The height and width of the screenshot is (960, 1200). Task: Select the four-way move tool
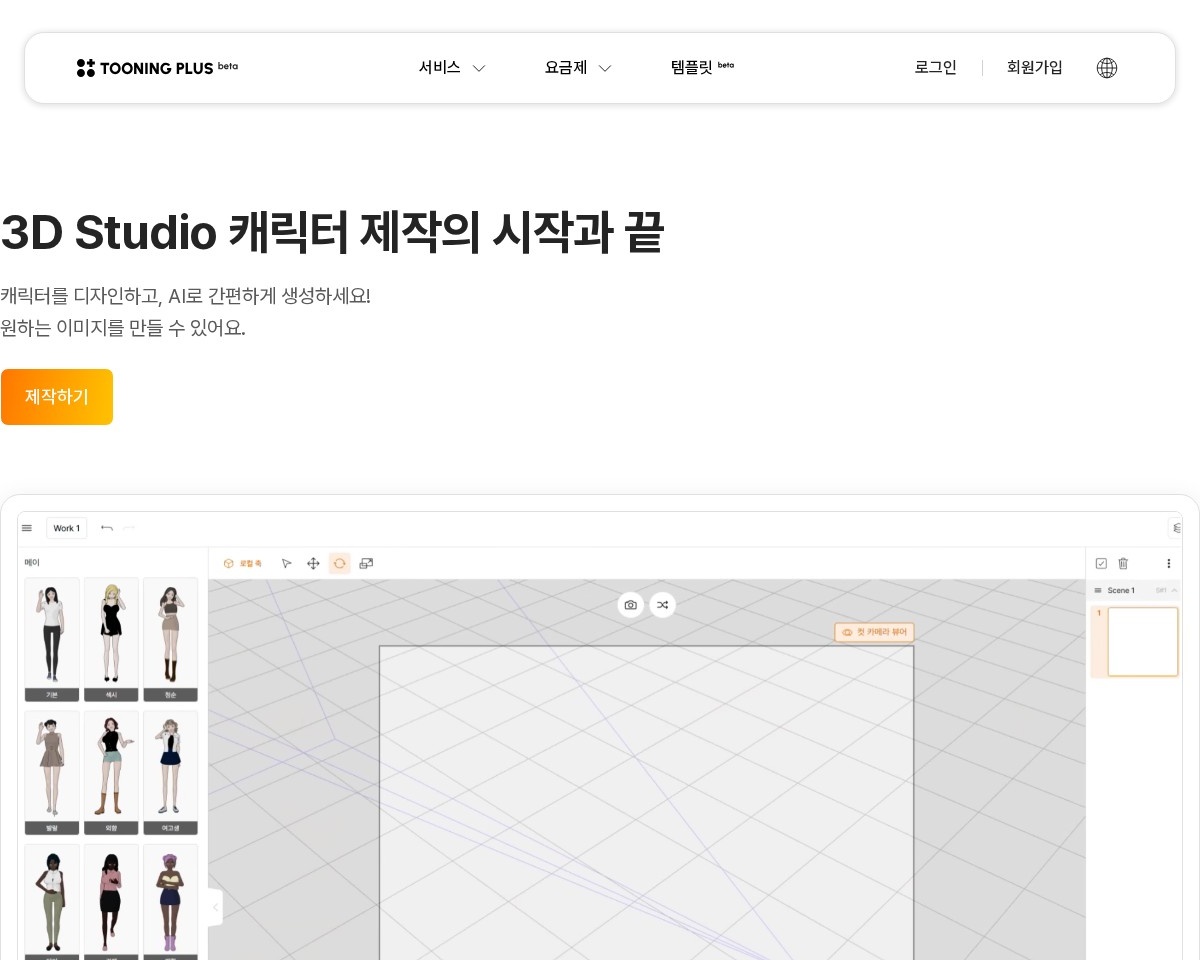pos(313,564)
